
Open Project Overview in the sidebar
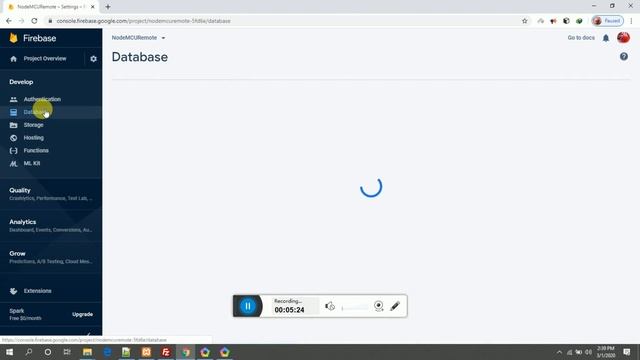tap(44, 59)
